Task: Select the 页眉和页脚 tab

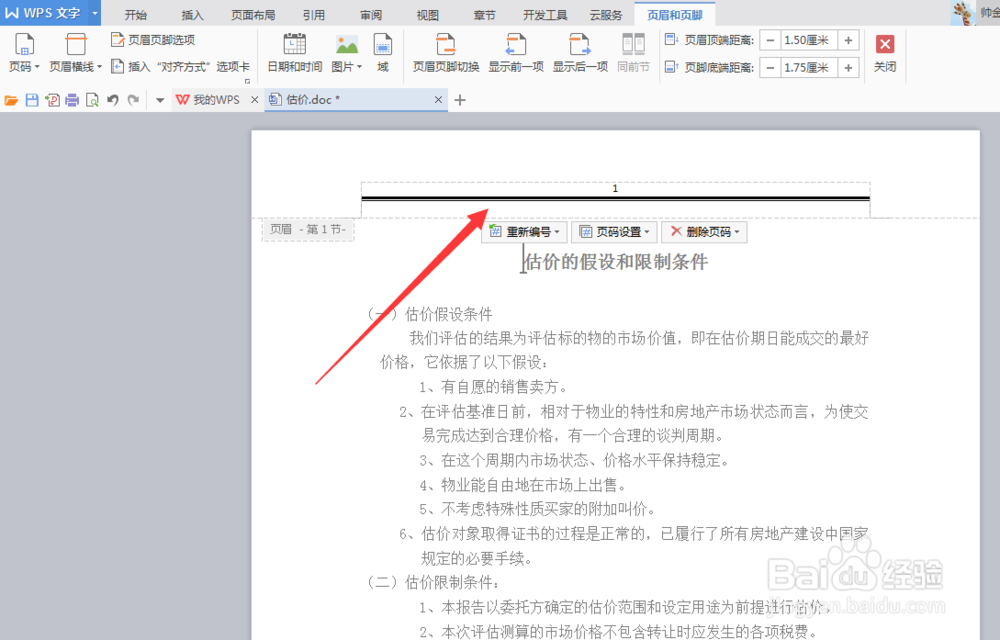Action: [675, 15]
